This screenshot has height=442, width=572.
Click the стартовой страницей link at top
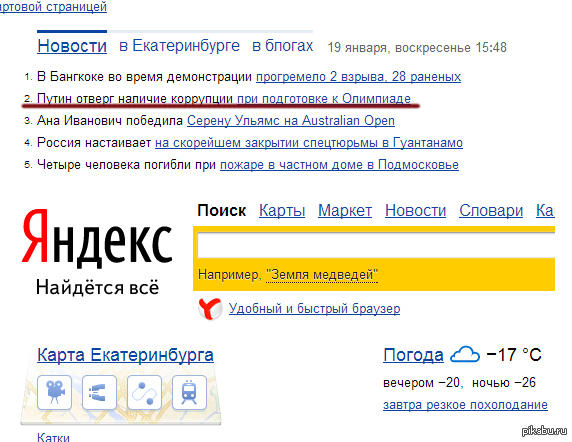53,7
